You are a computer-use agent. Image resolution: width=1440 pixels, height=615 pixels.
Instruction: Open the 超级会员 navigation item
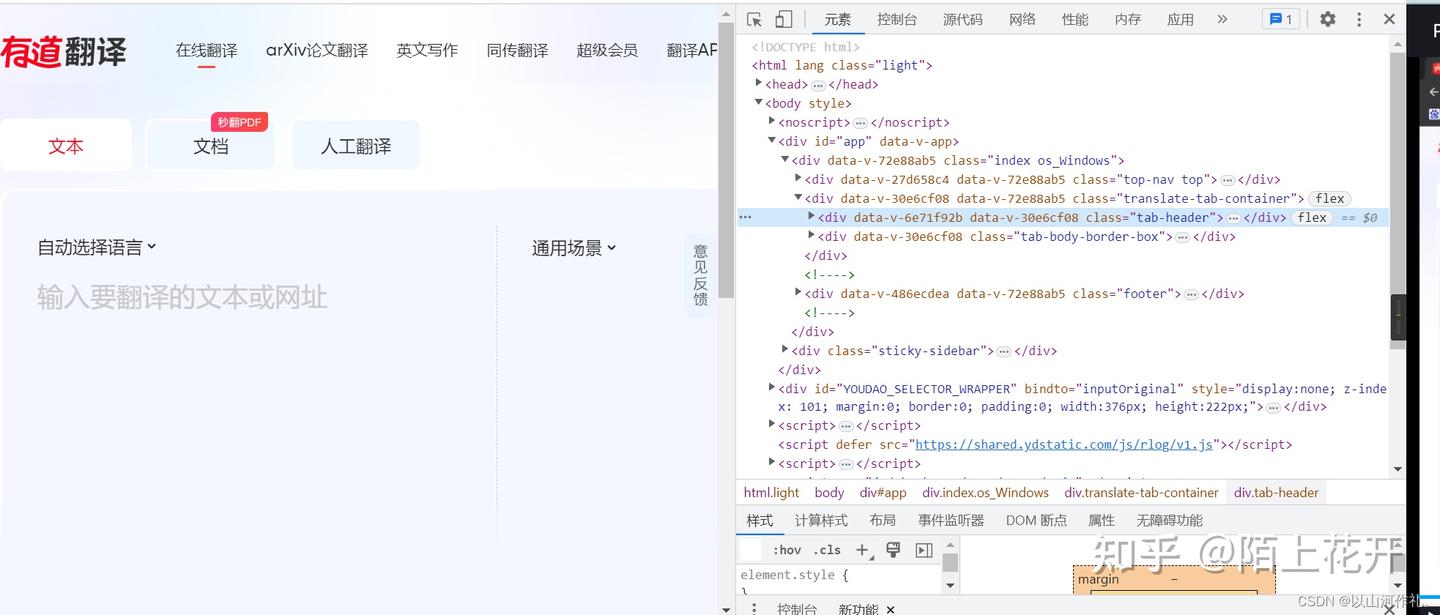tap(607, 50)
